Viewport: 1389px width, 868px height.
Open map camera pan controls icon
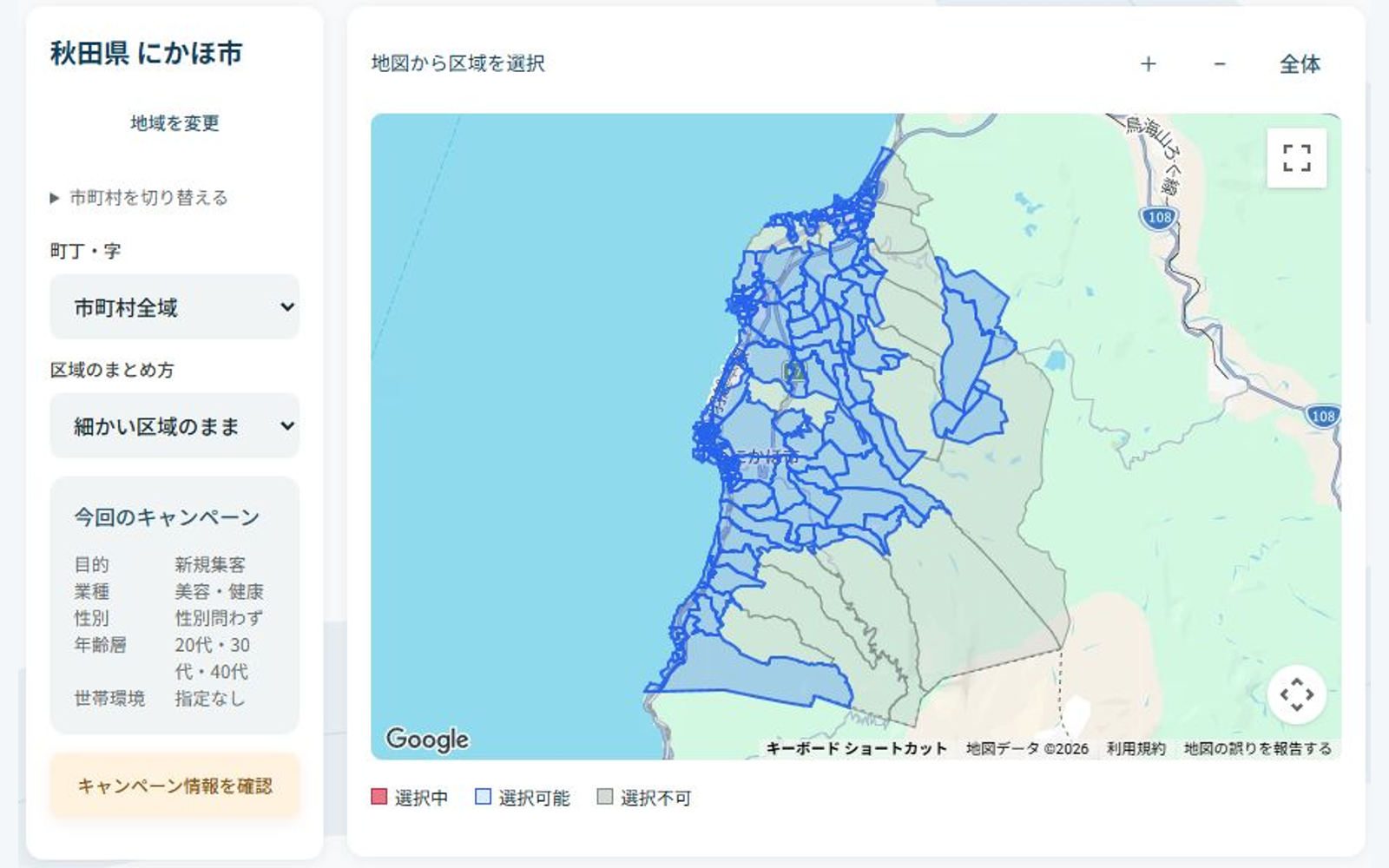click(1296, 694)
